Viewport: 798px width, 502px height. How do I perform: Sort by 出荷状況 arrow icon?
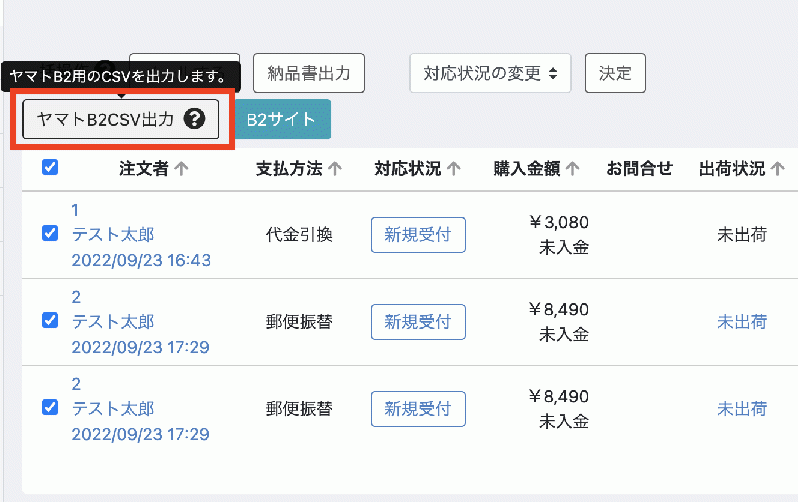778,169
